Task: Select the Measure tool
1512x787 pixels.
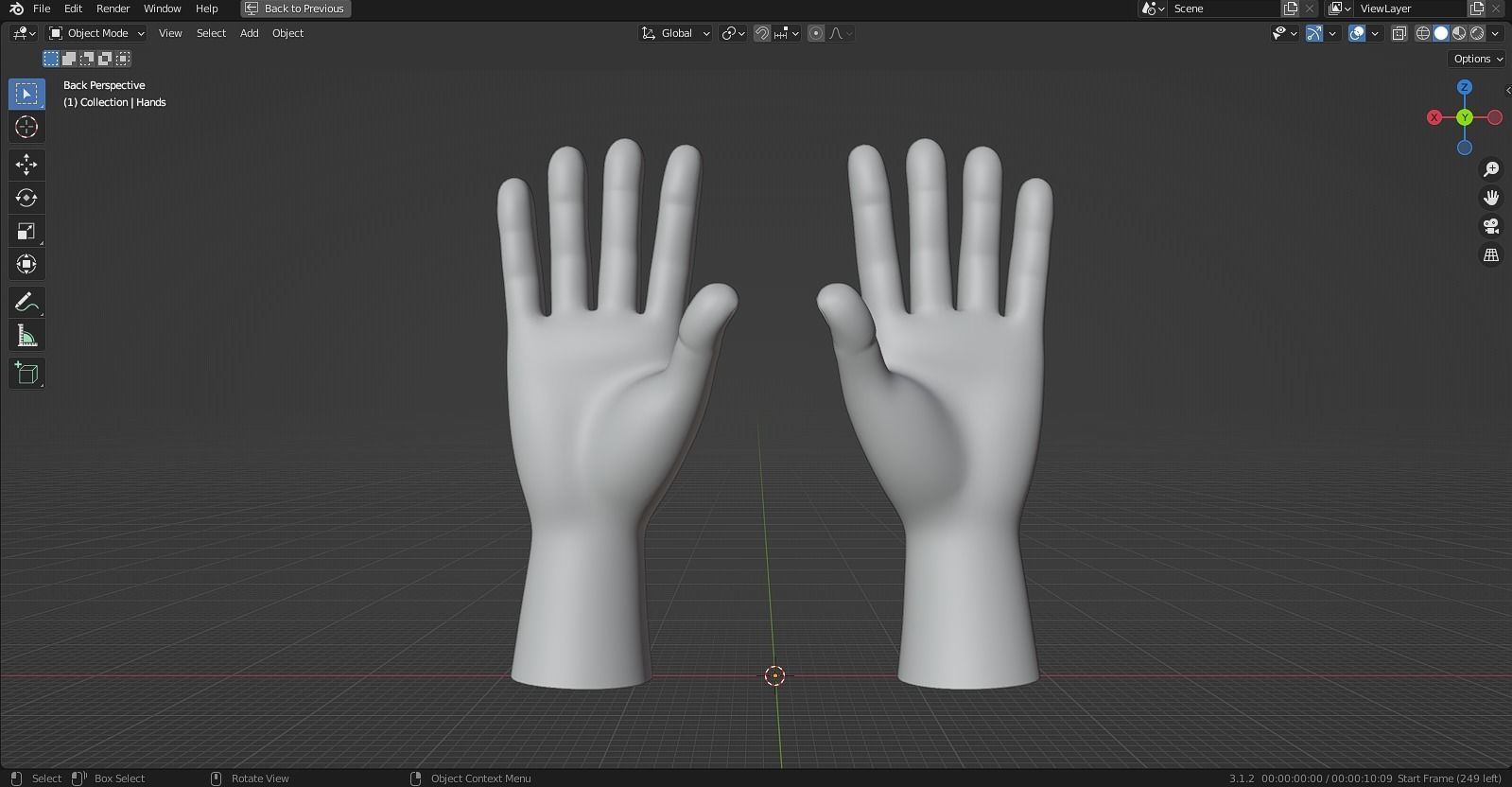Action: (26, 336)
